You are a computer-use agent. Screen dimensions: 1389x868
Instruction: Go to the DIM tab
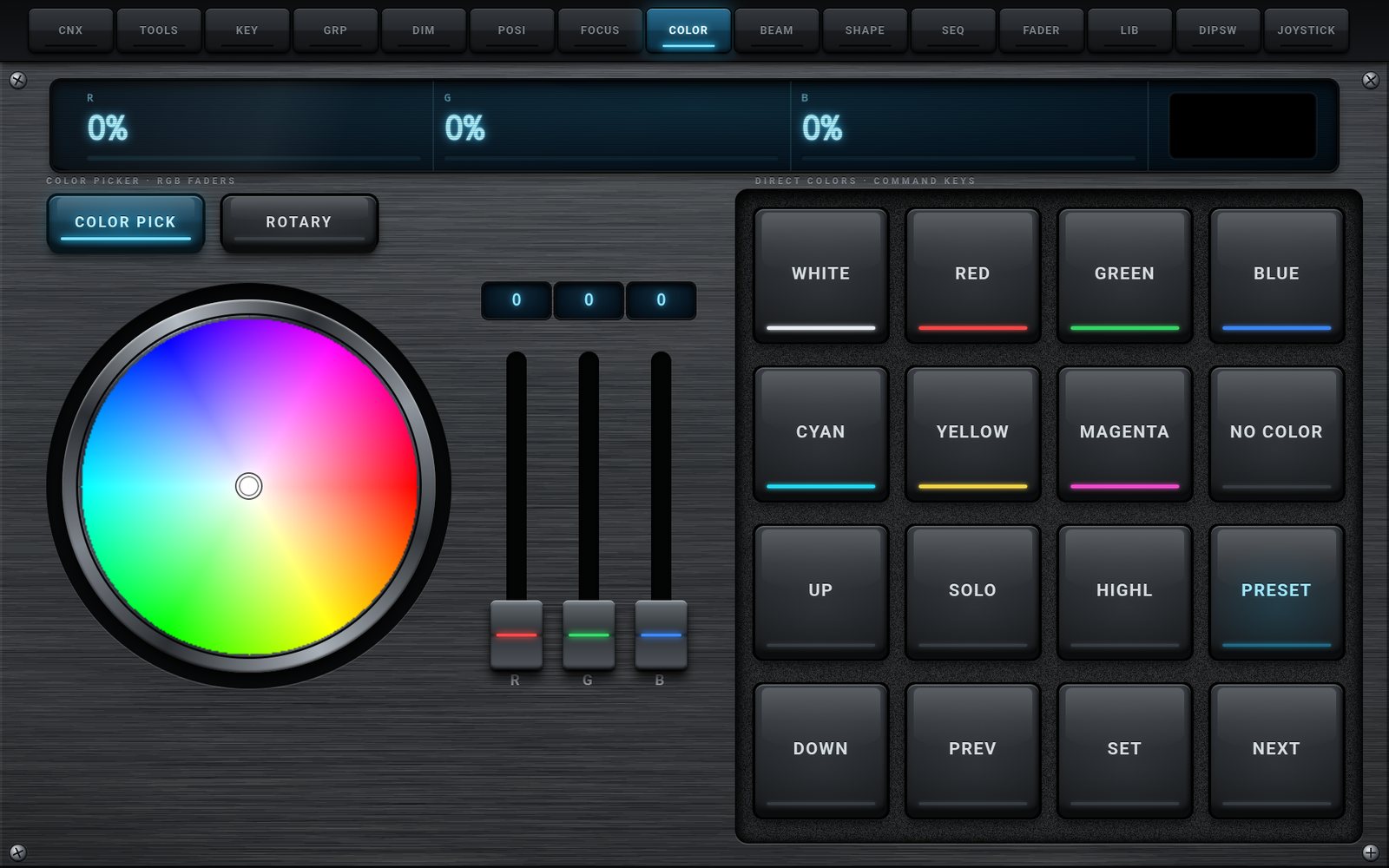[x=424, y=30]
